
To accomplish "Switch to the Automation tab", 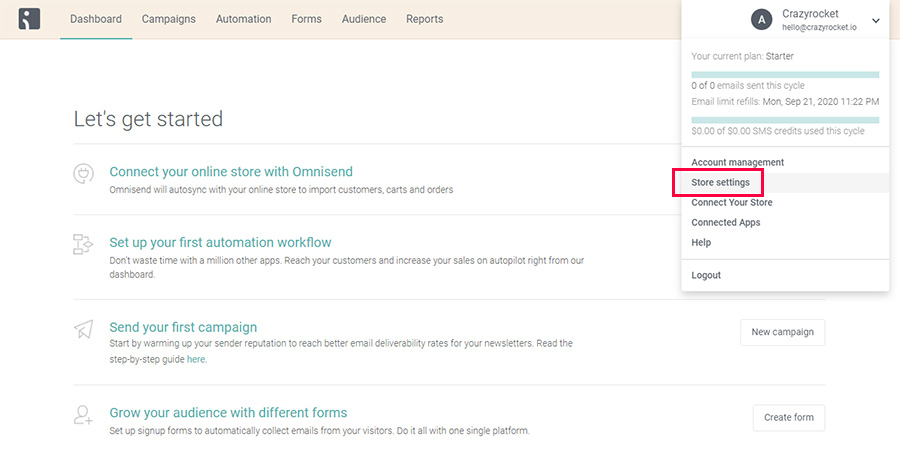I will [x=243, y=19].
